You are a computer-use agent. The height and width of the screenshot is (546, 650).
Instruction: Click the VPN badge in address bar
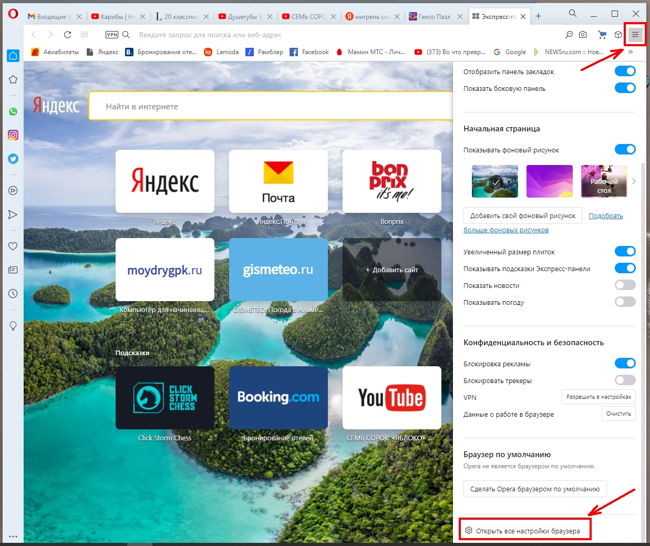coord(112,35)
